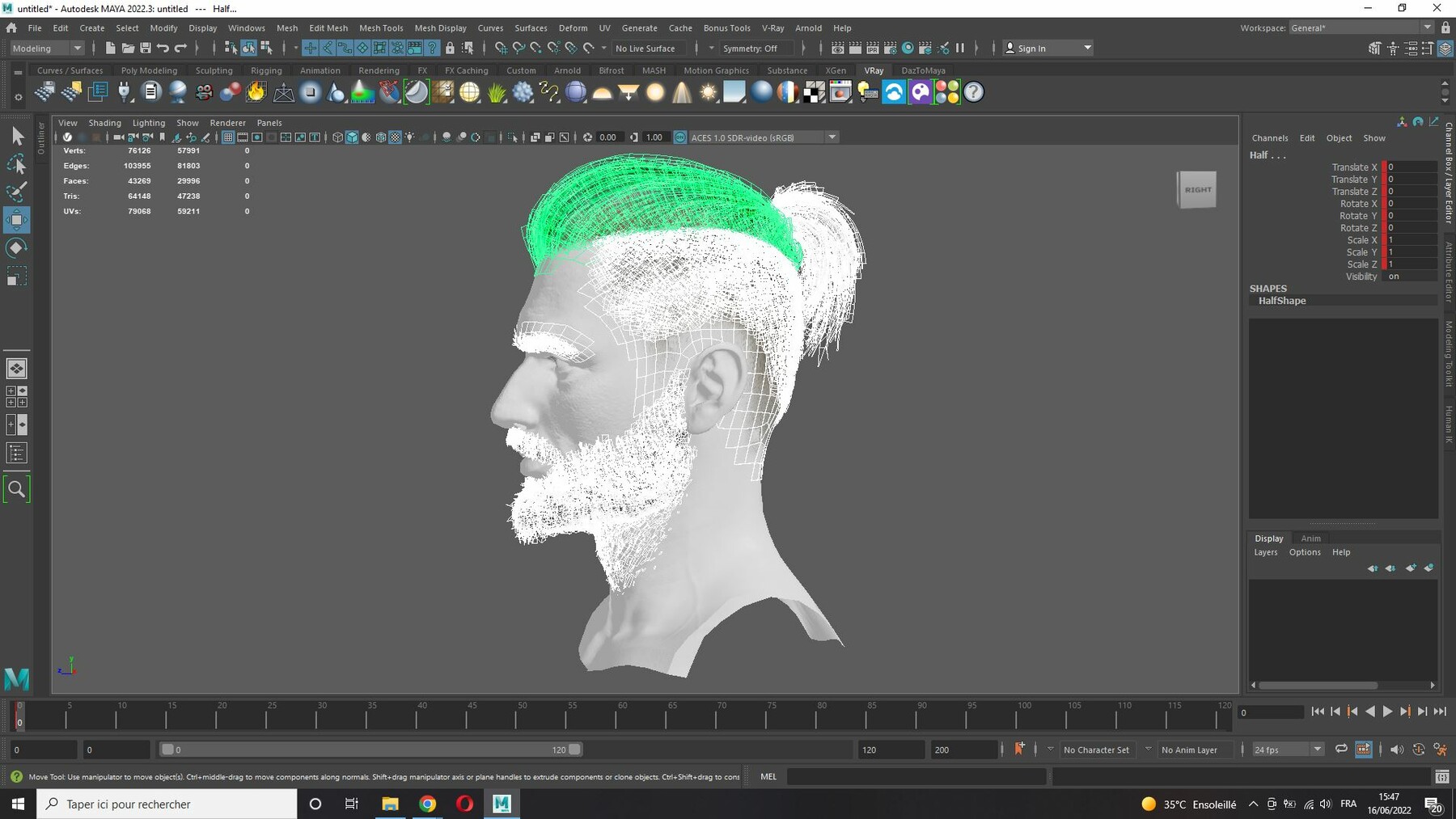Click the MEL script type label
1456x819 pixels.
768,776
